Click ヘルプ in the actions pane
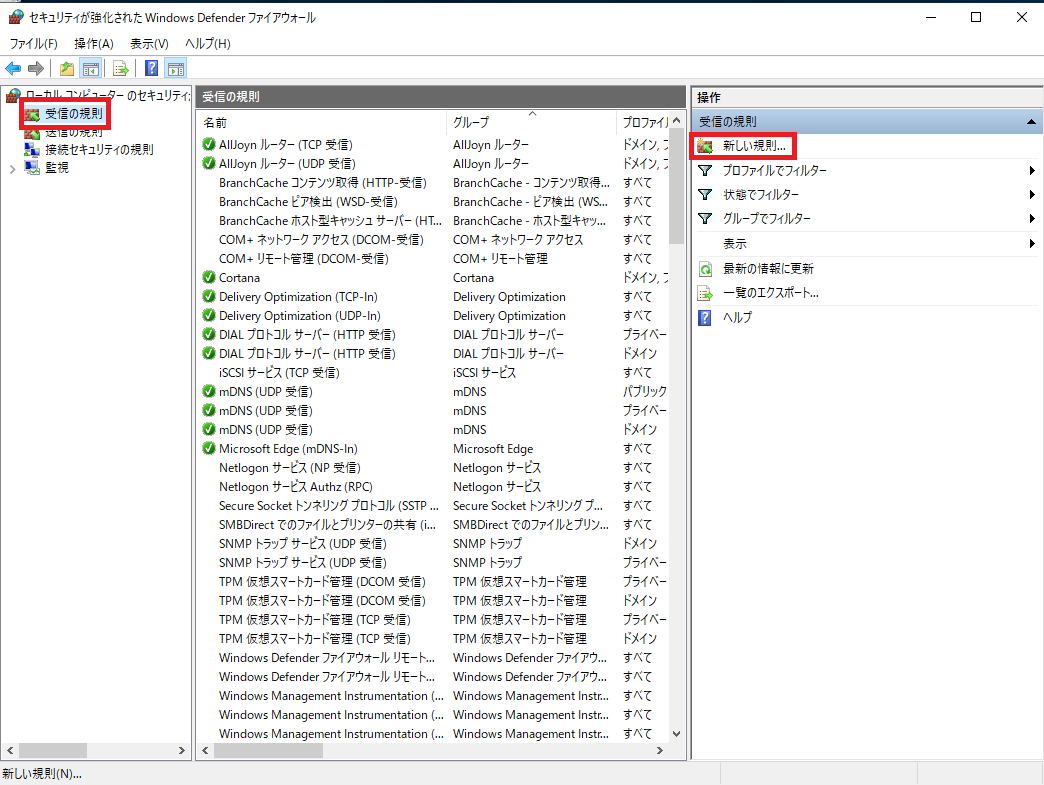1044x785 pixels. click(738, 318)
